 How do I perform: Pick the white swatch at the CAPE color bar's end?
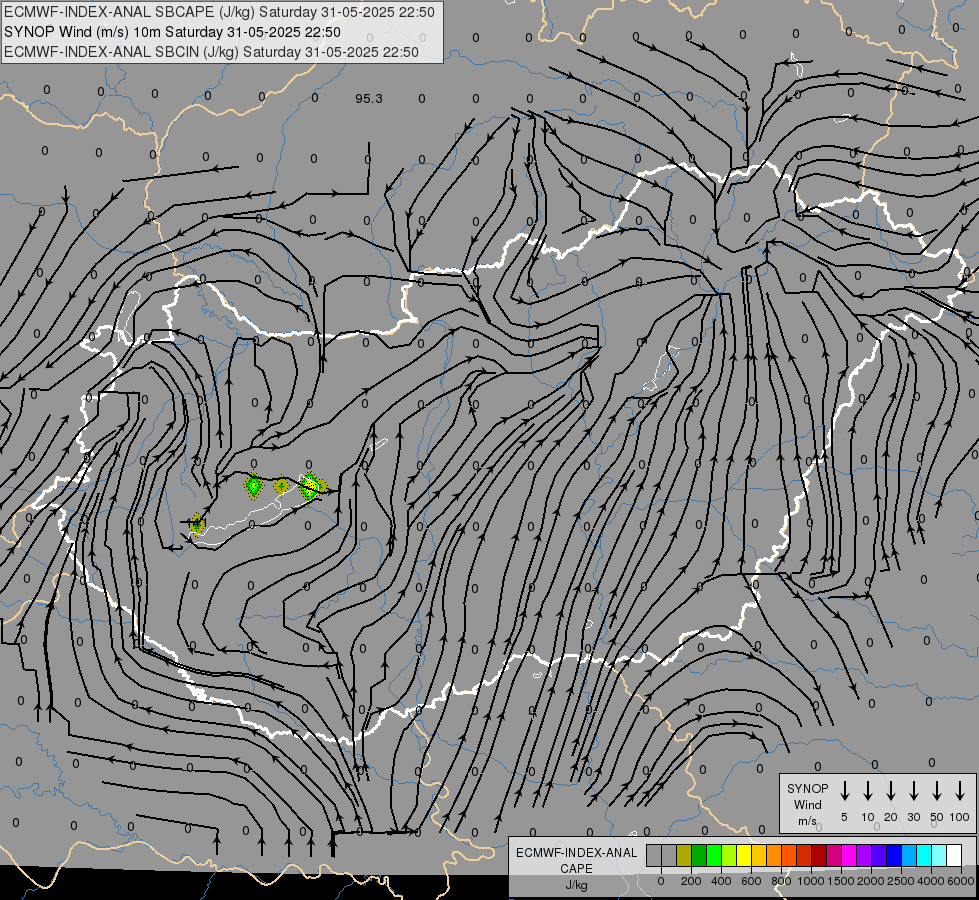[x=955, y=855]
